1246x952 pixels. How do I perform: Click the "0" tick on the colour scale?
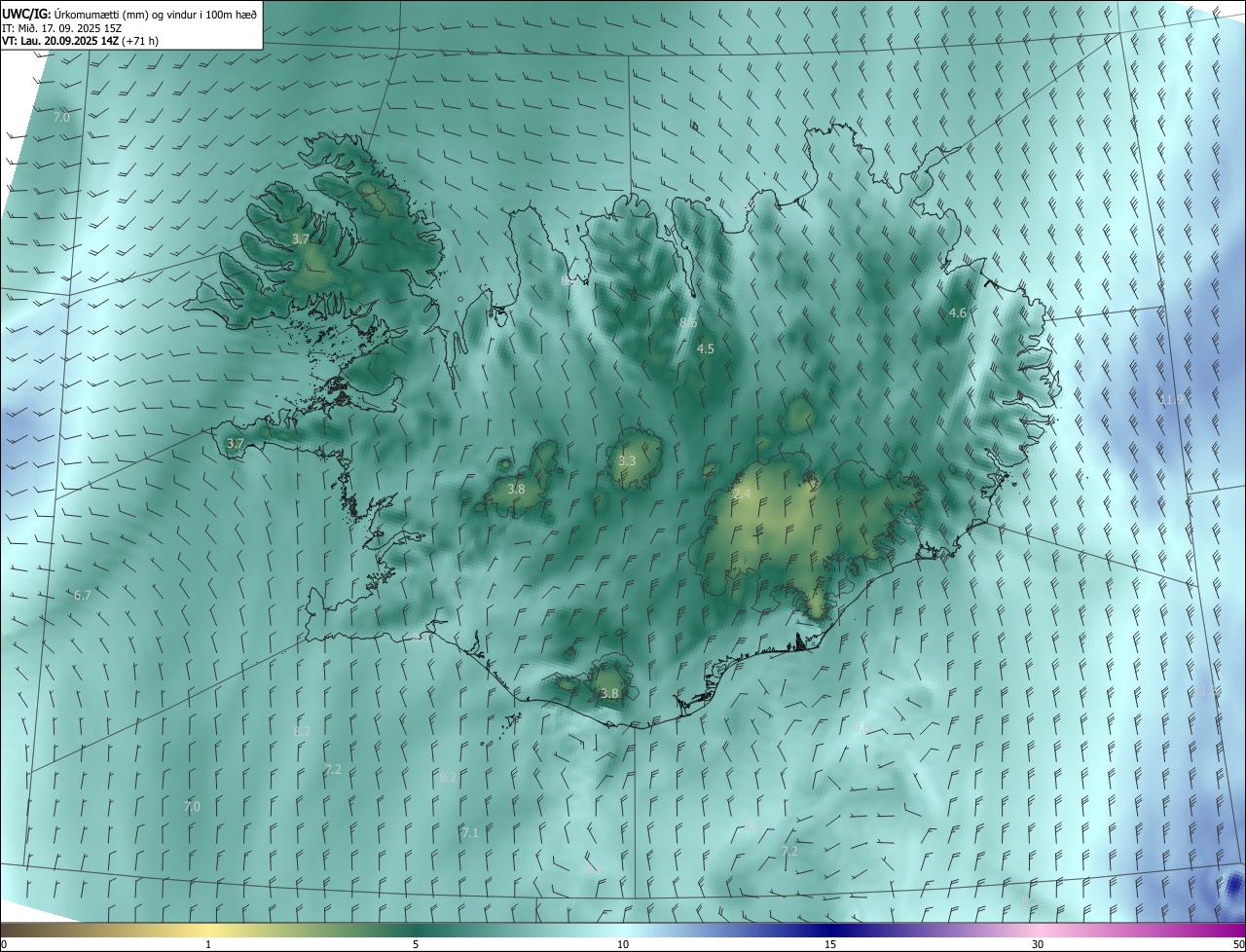(x=4, y=944)
